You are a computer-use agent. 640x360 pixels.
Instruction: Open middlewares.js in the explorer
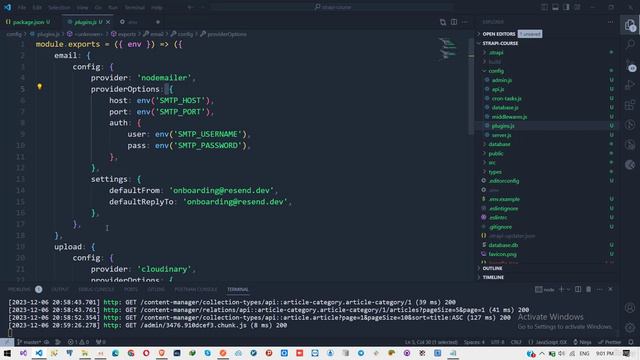tap(509, 117)
